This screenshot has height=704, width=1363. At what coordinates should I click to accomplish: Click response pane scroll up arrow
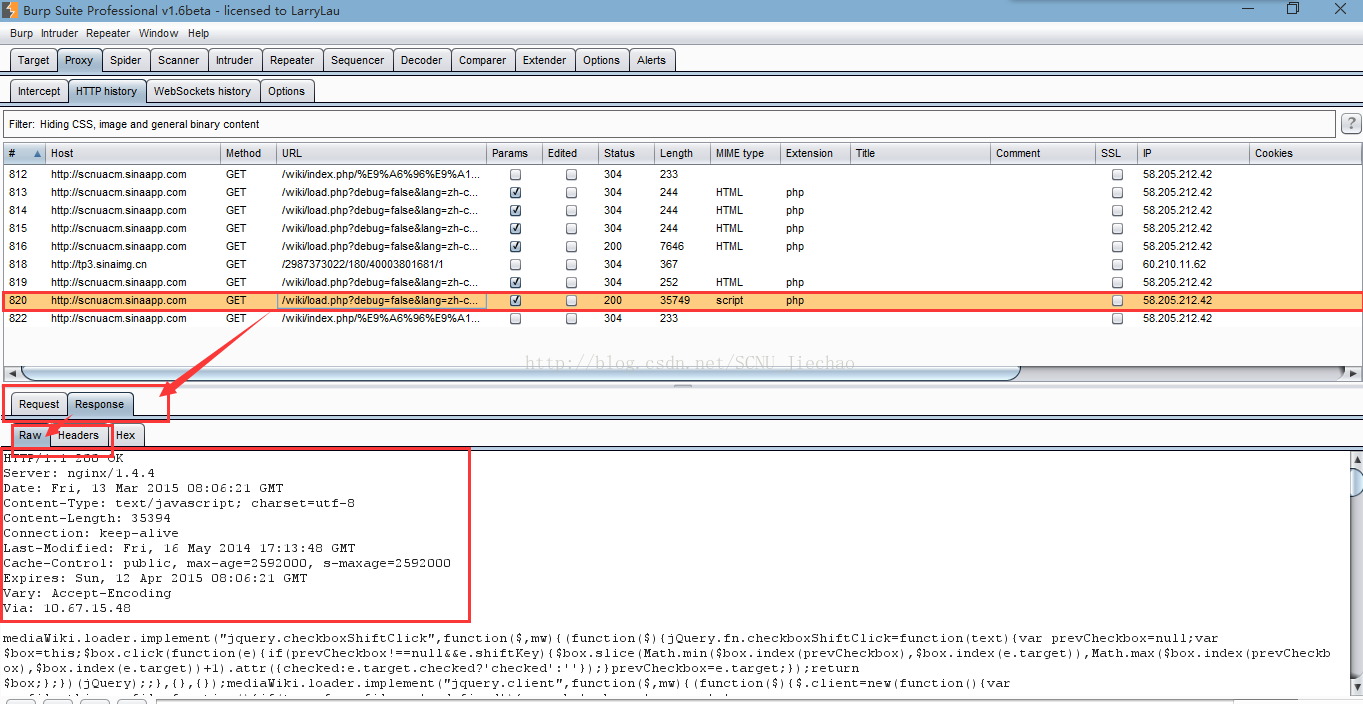[1356, 458]
